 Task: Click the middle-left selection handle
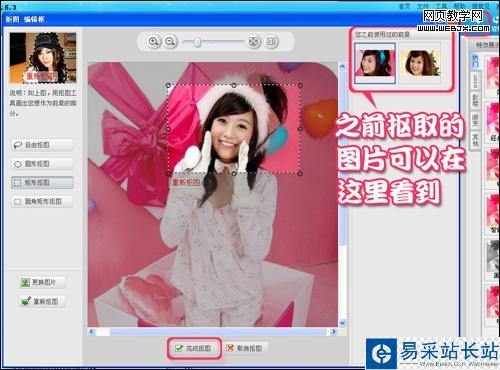(x=168, y=129)
